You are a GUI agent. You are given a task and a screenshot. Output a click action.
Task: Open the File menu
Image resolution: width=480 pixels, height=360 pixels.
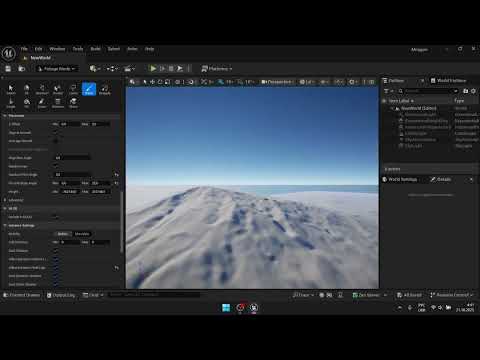pyautogui.click(x=24, y=49)
